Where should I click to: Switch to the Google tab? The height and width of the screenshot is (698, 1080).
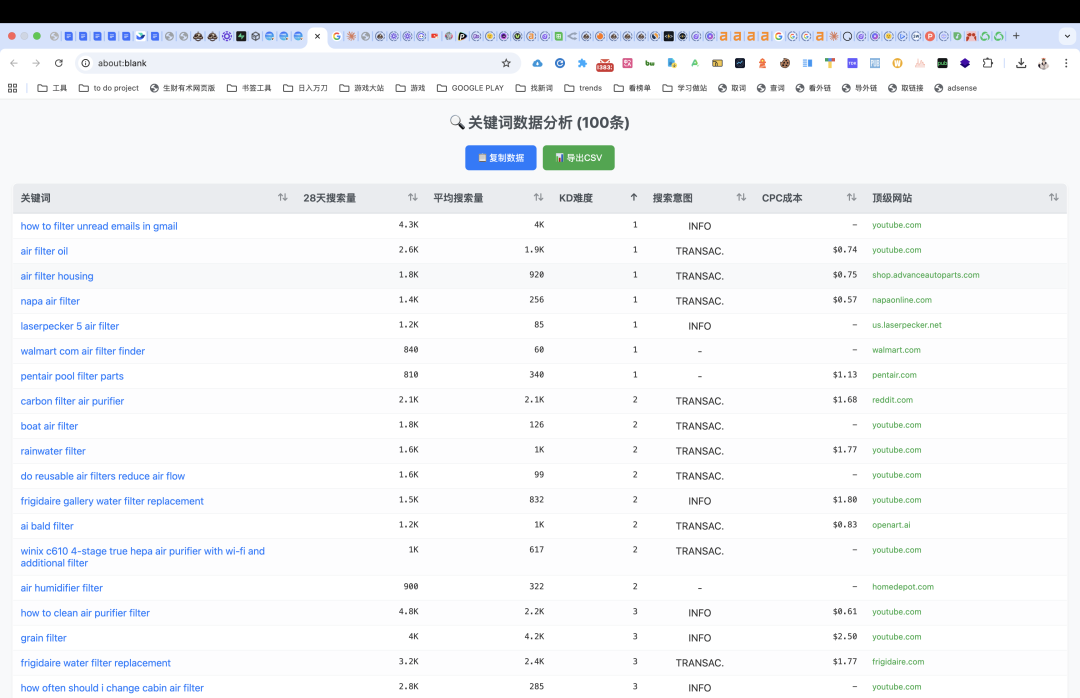[x=337, y=36]
